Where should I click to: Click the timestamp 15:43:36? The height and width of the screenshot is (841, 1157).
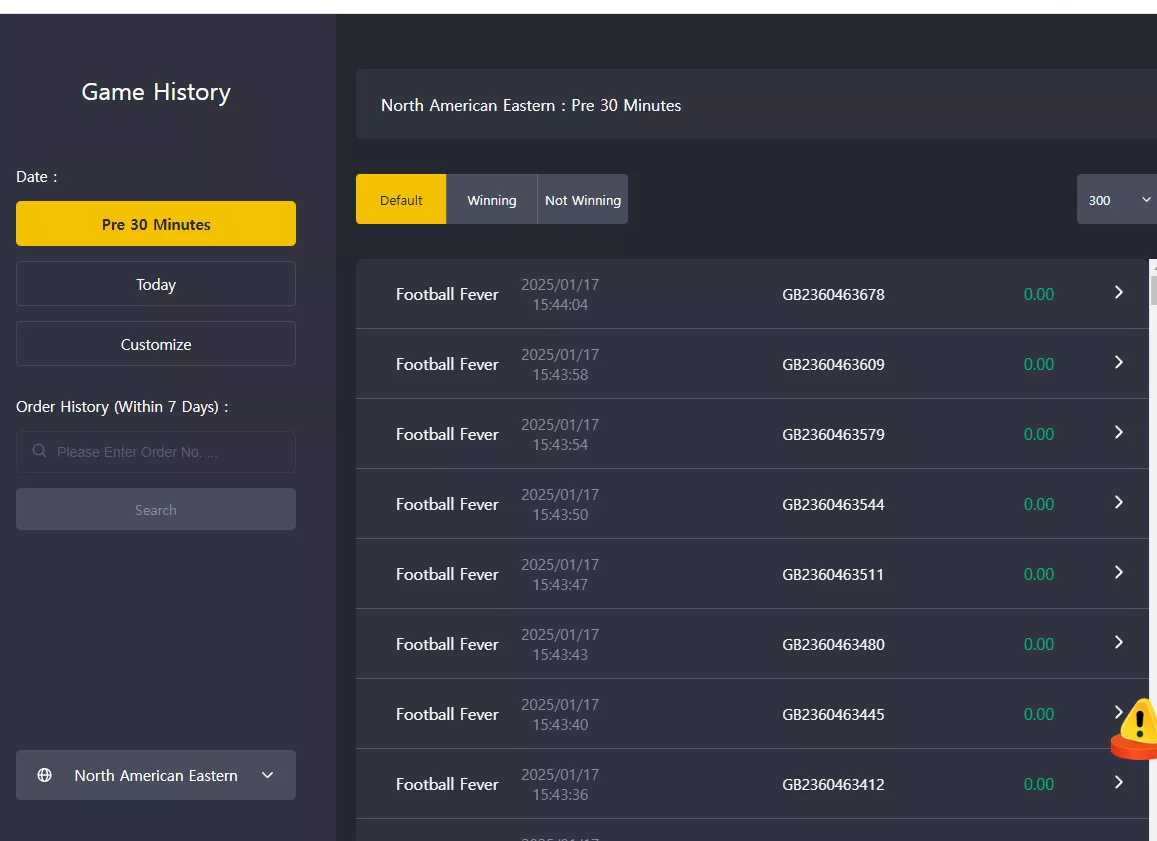(560, 795)
